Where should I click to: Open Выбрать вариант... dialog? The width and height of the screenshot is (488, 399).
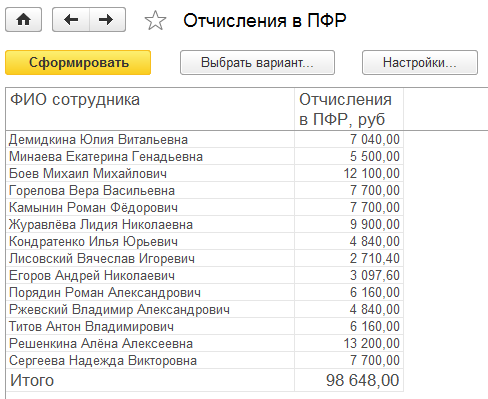click(257, 62)
